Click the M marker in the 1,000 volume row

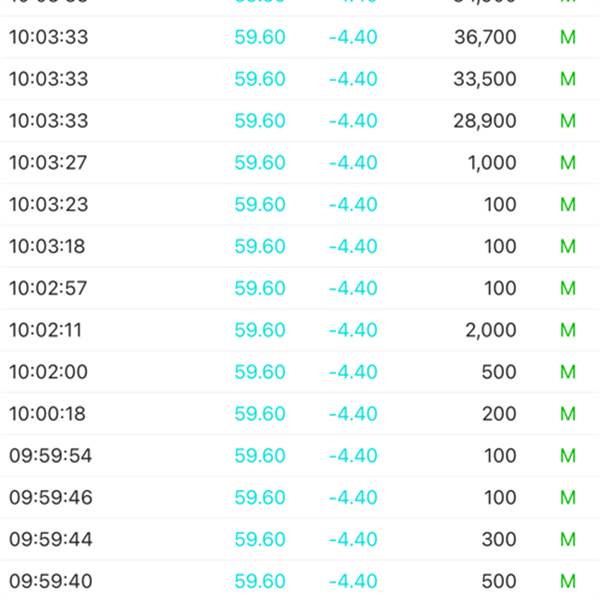point(568,163)
